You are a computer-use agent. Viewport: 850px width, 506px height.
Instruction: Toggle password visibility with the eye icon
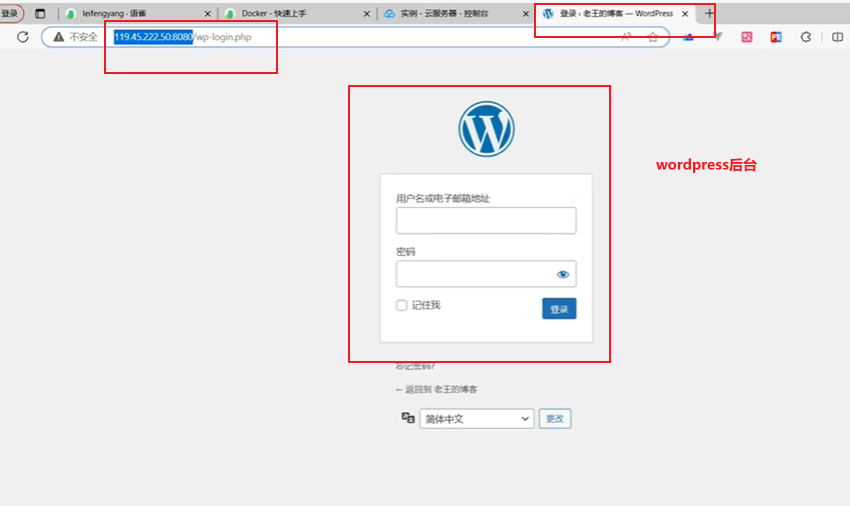click(563, 274)
